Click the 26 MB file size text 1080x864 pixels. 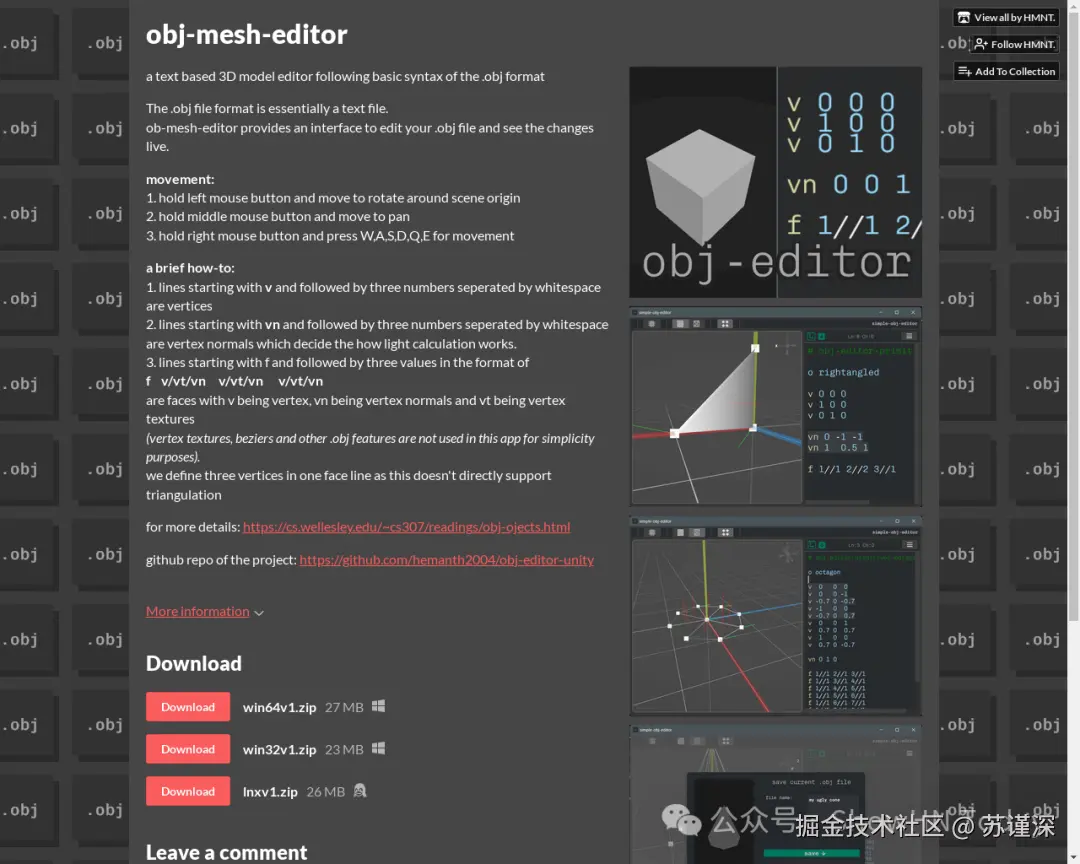pyautogui.click(x=325, y=792)
